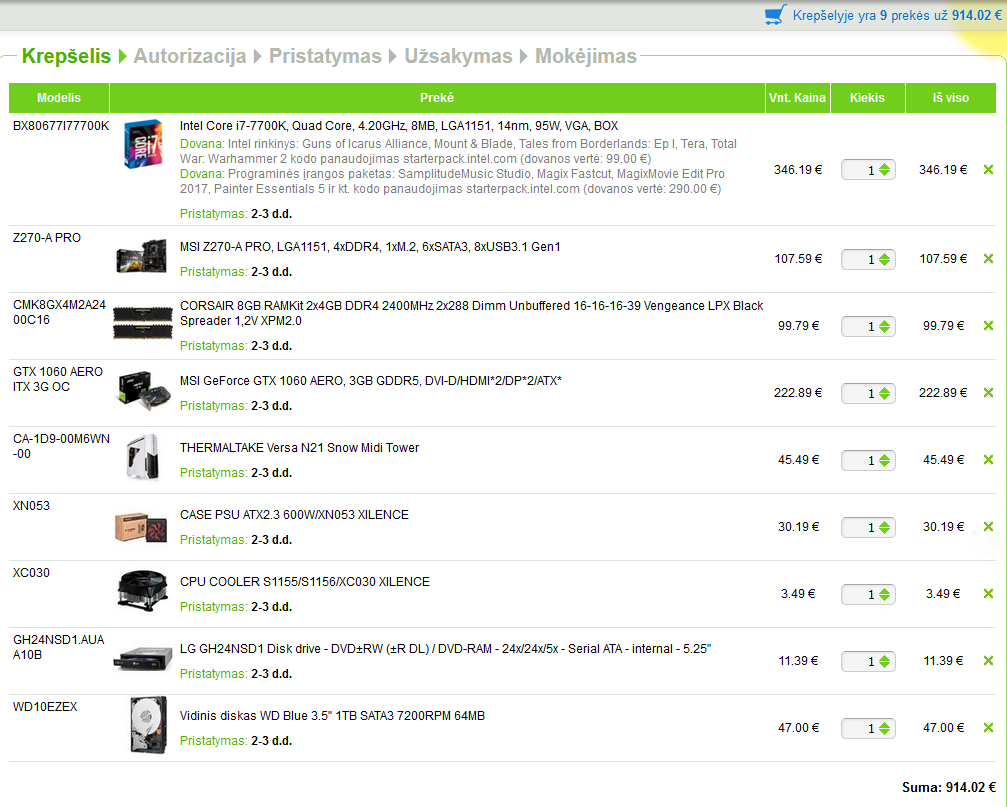
Task: Open MSI Z270-A PRO motherboard thumbnail
Action: click(143, 256)
